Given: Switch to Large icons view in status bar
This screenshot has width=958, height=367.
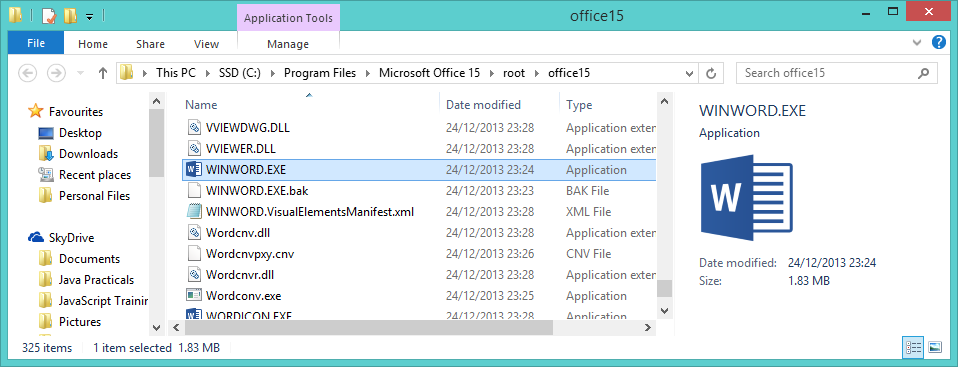Looking at the screenshot, I should coord(935,347).
